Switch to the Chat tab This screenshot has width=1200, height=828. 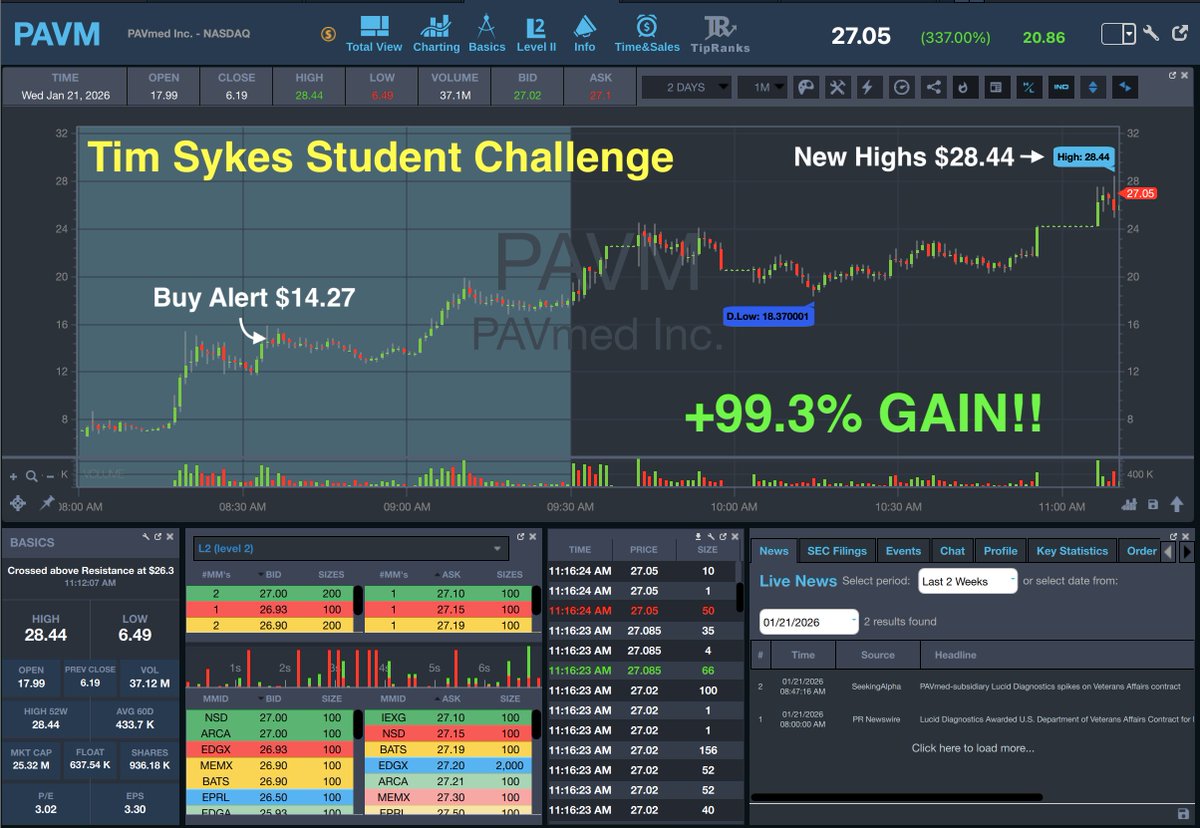tap(953, 551)
